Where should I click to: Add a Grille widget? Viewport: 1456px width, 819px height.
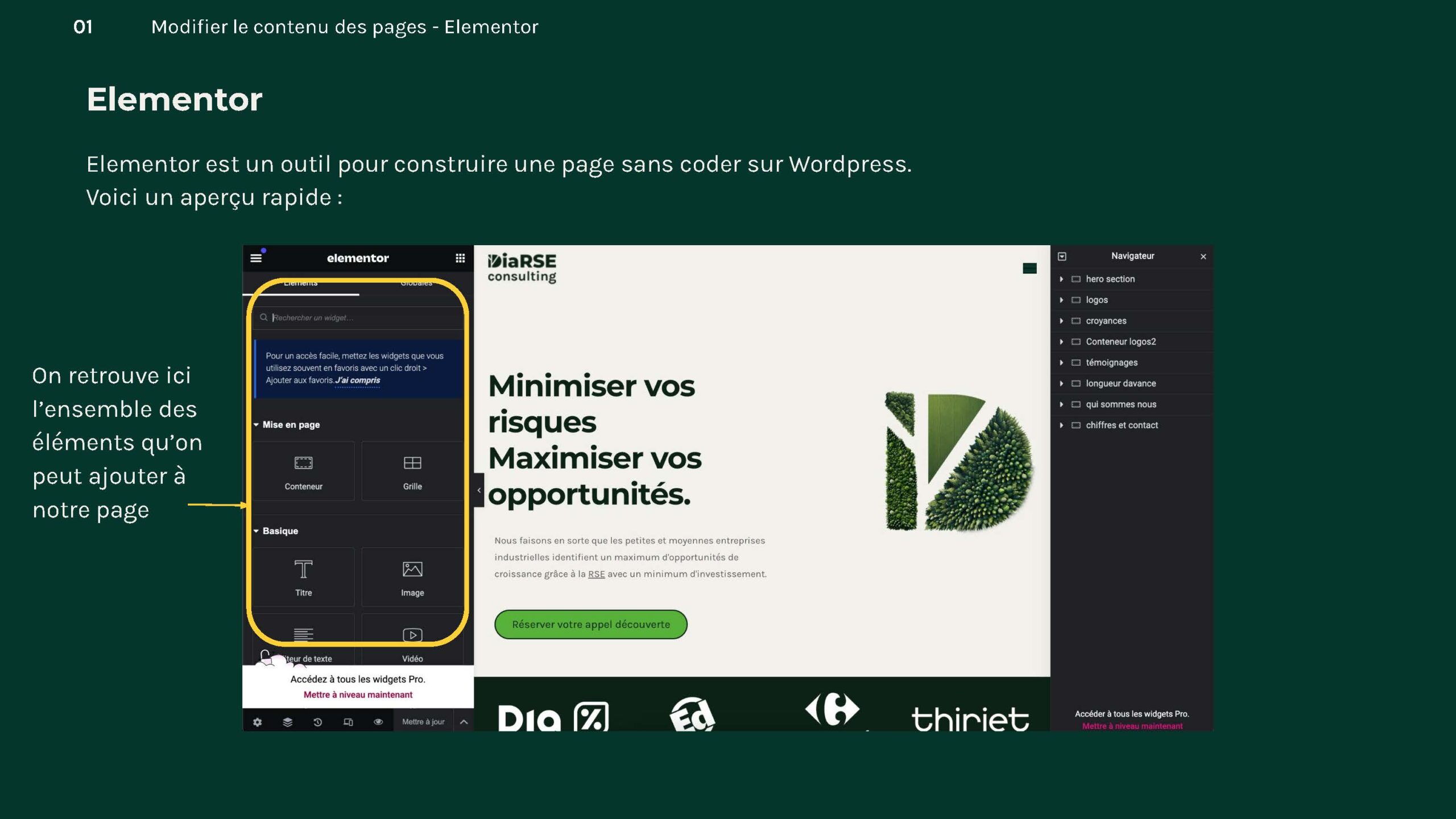click(x=412, y=471)
